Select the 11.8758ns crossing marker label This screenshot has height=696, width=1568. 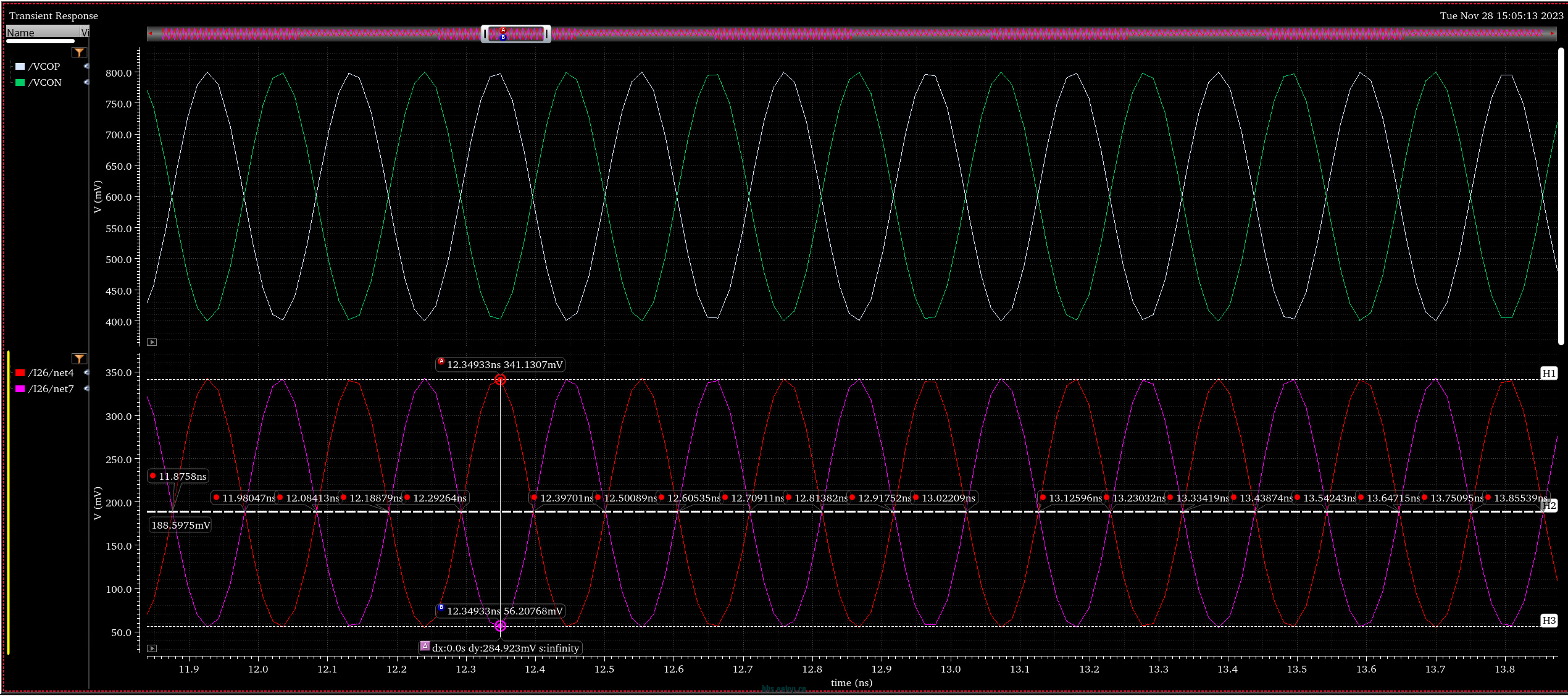coord(178,476)
